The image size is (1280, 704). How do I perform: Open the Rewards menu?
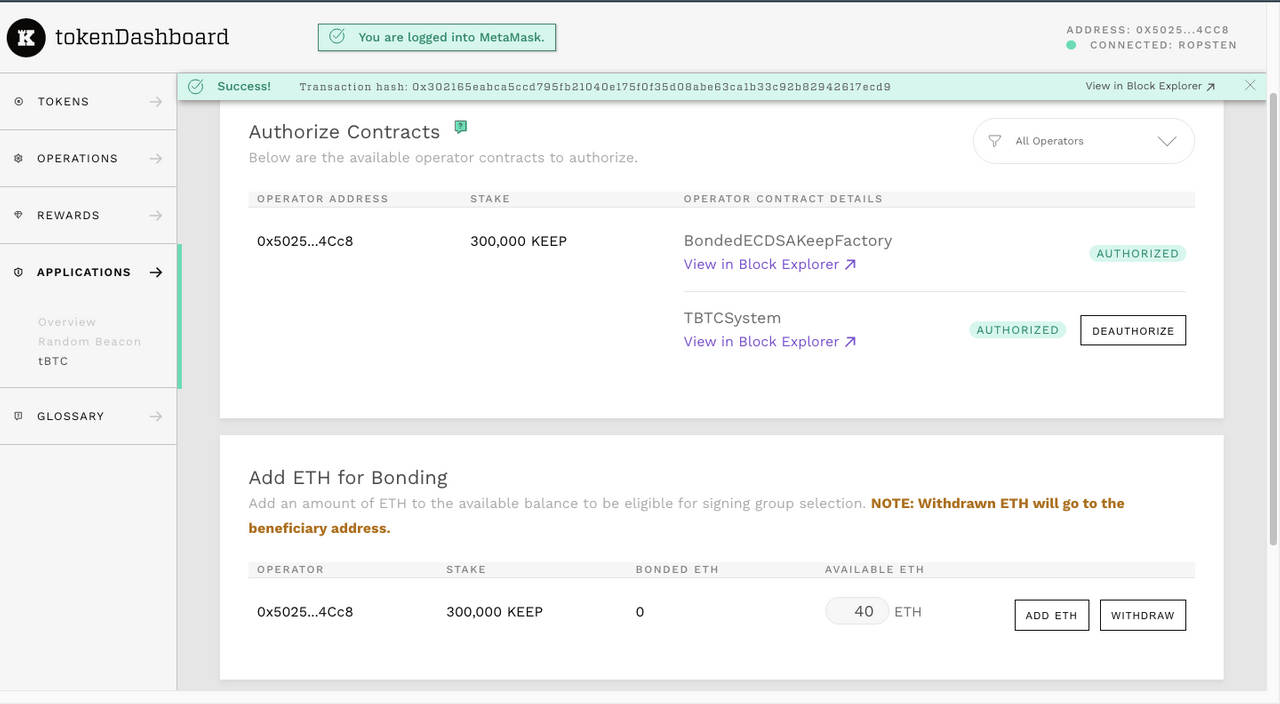[x=88, y=216]
